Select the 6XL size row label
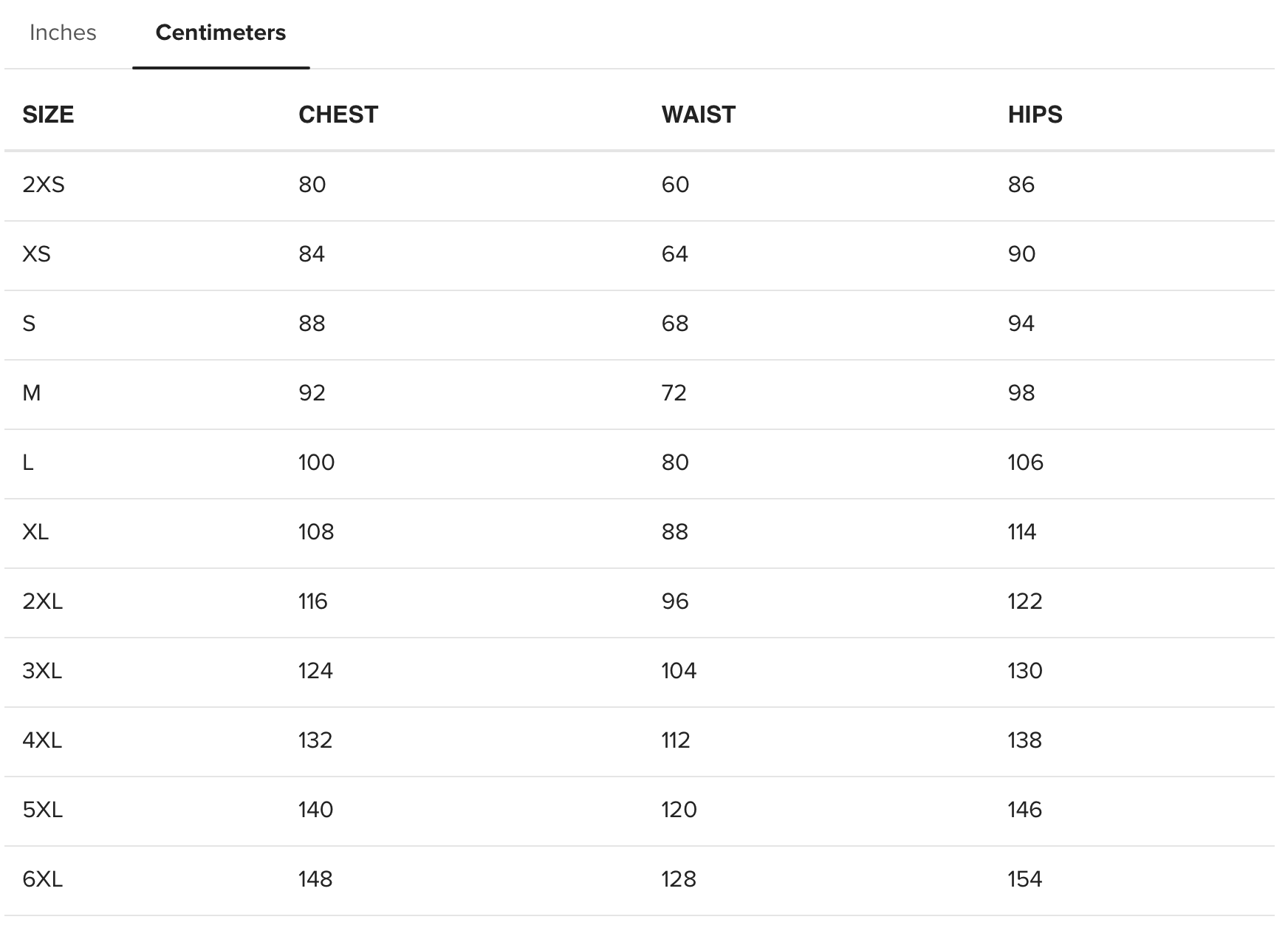This screenshot has height=928, width=1288. [43, 879]
